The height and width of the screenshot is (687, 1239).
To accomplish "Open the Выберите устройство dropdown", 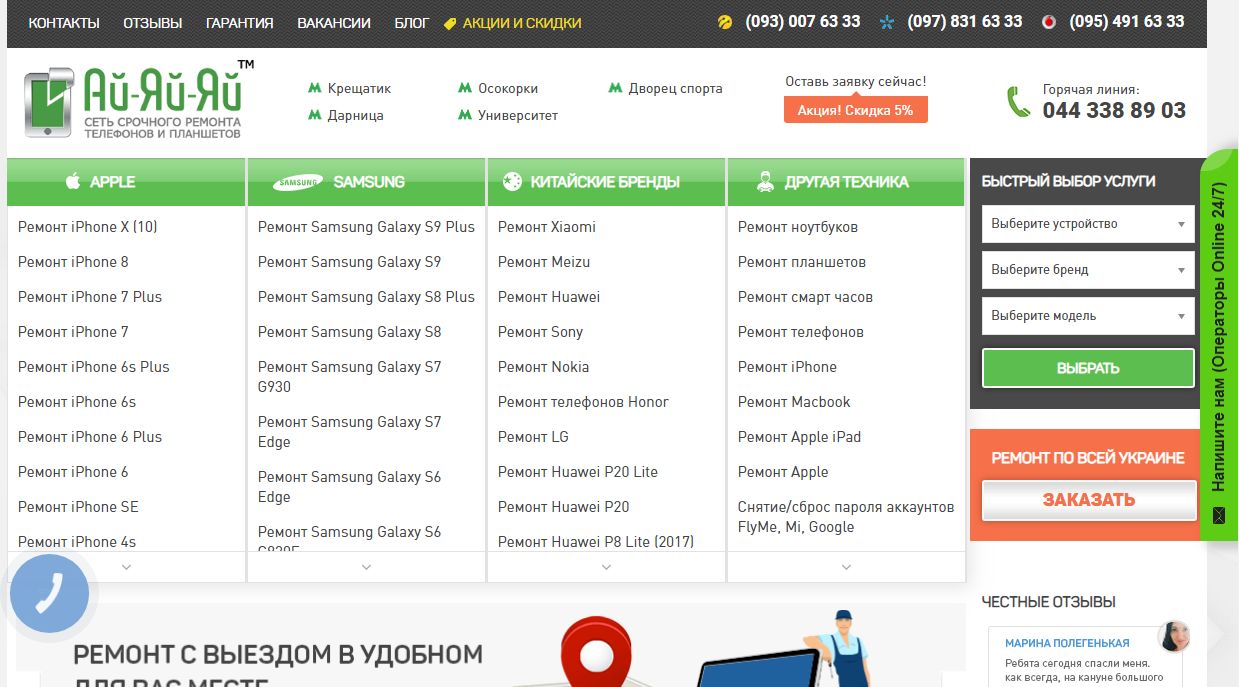I will coord(1088,224).
